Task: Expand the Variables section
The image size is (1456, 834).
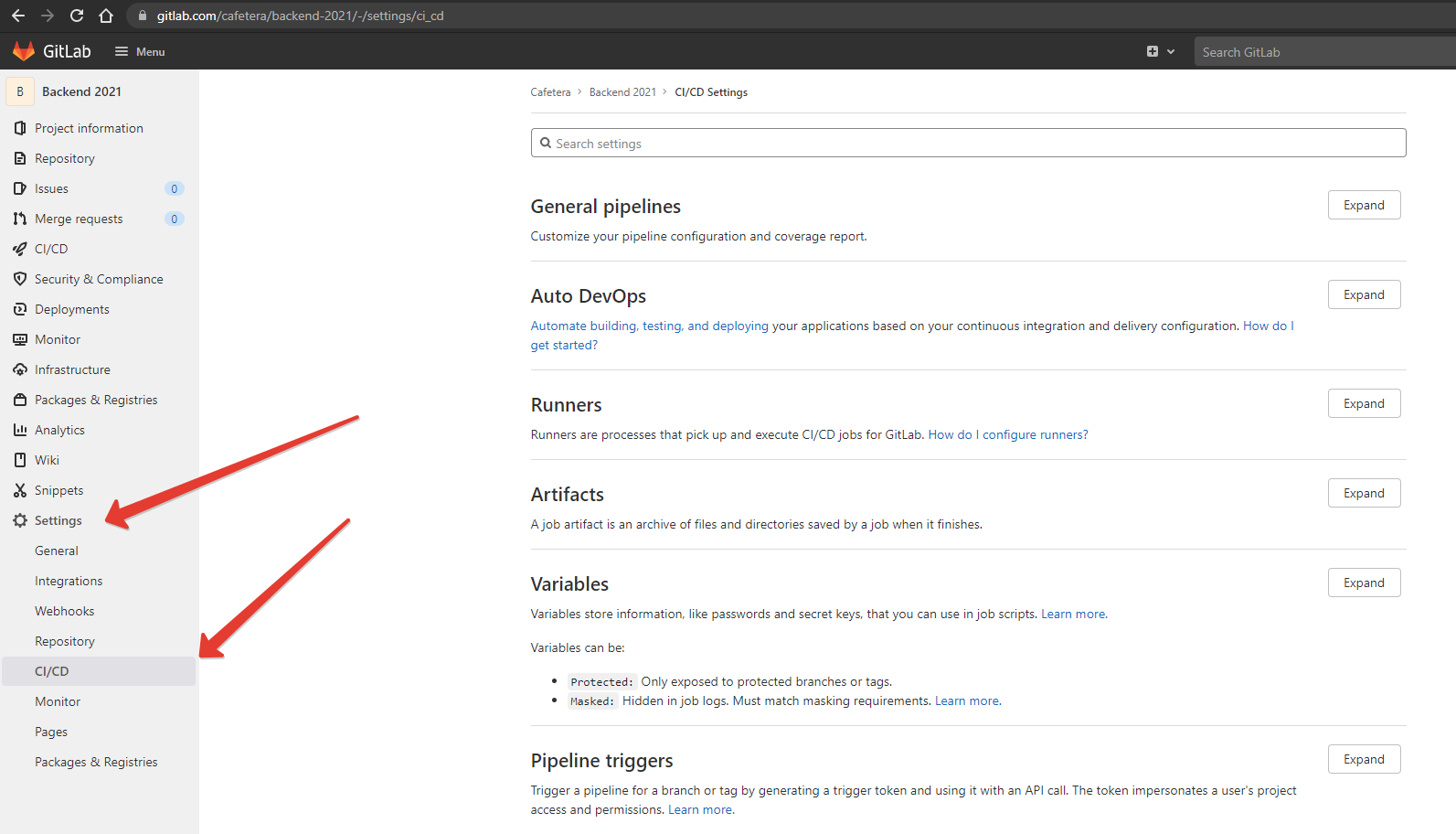Action: pyautogui.click(x=1363, y=583)
